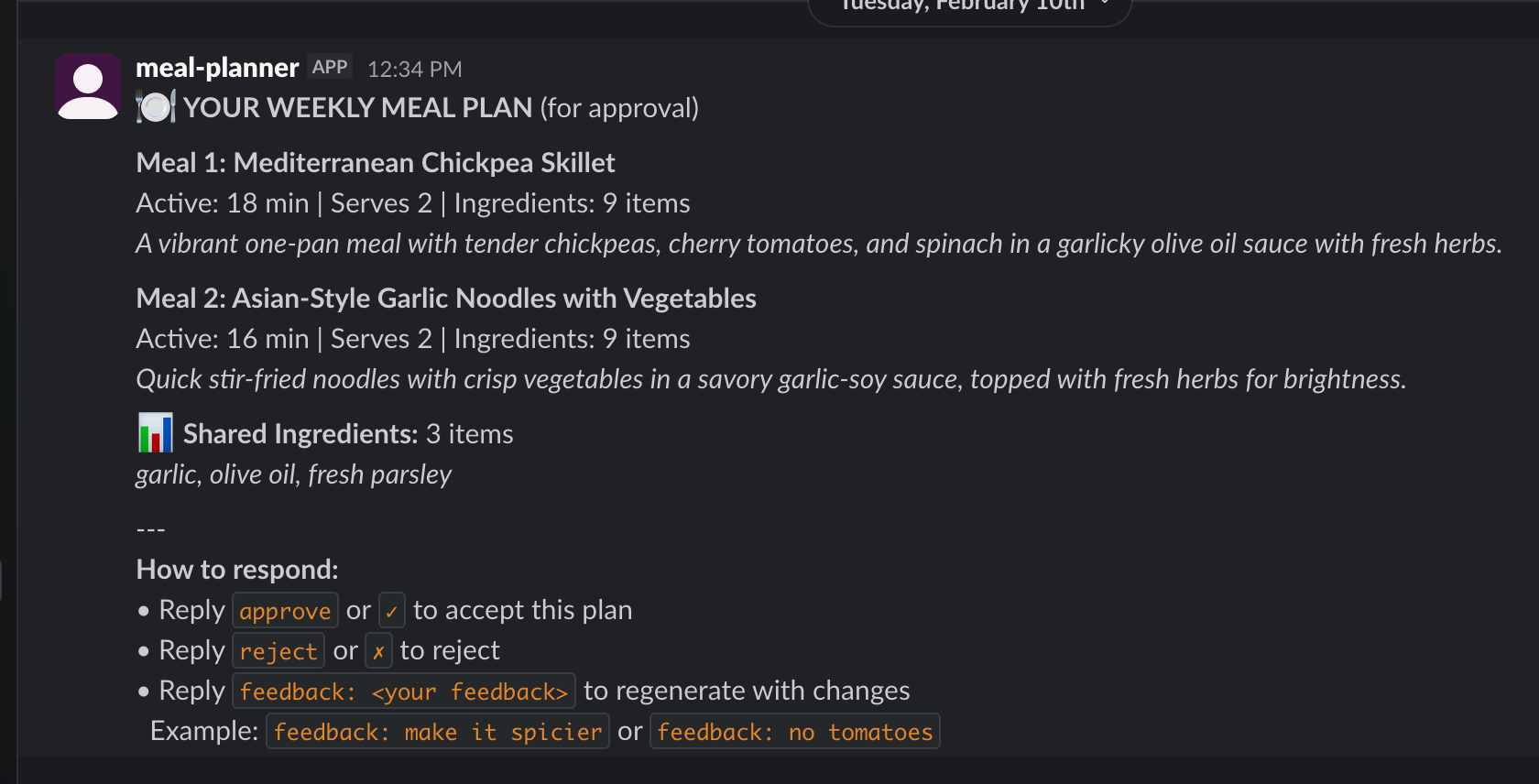
Task: Click the orange x badge for rejecting
Action: (x=378, y=650)
